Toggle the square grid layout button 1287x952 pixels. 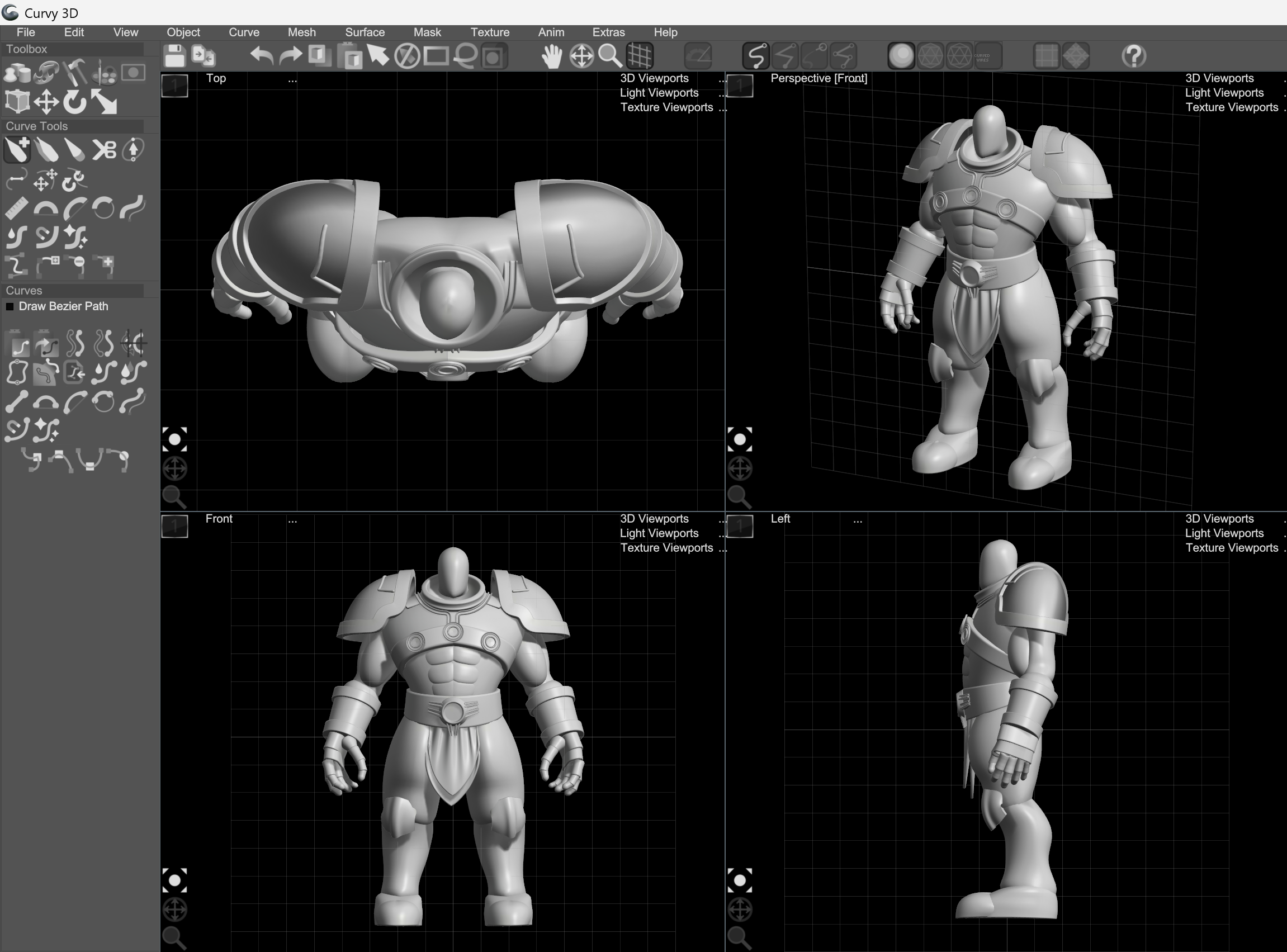click(x=1046, y=56)
